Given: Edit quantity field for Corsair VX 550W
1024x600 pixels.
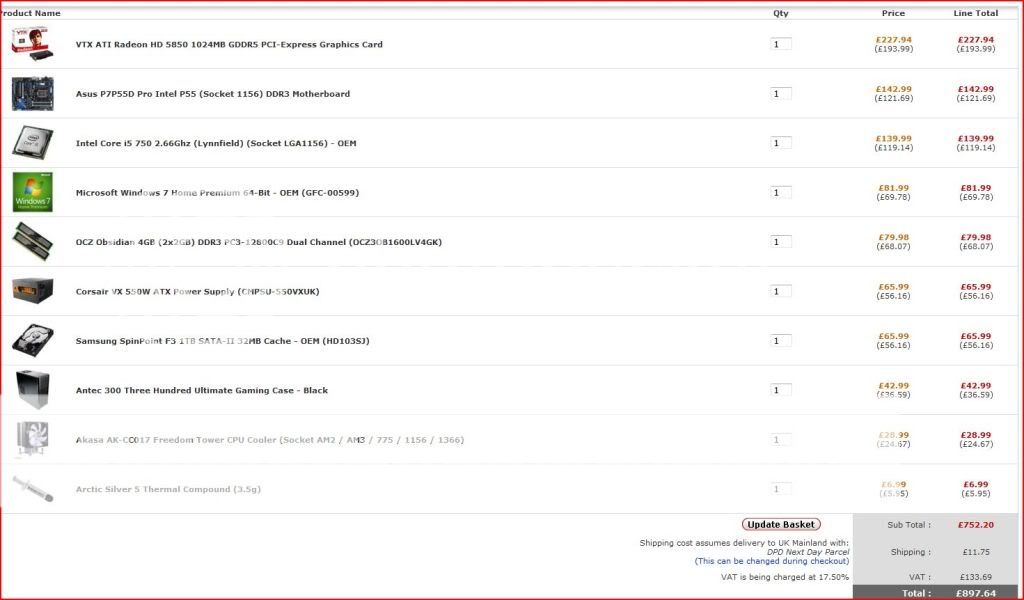Looking at the screenshot, I should click(781, 292).
